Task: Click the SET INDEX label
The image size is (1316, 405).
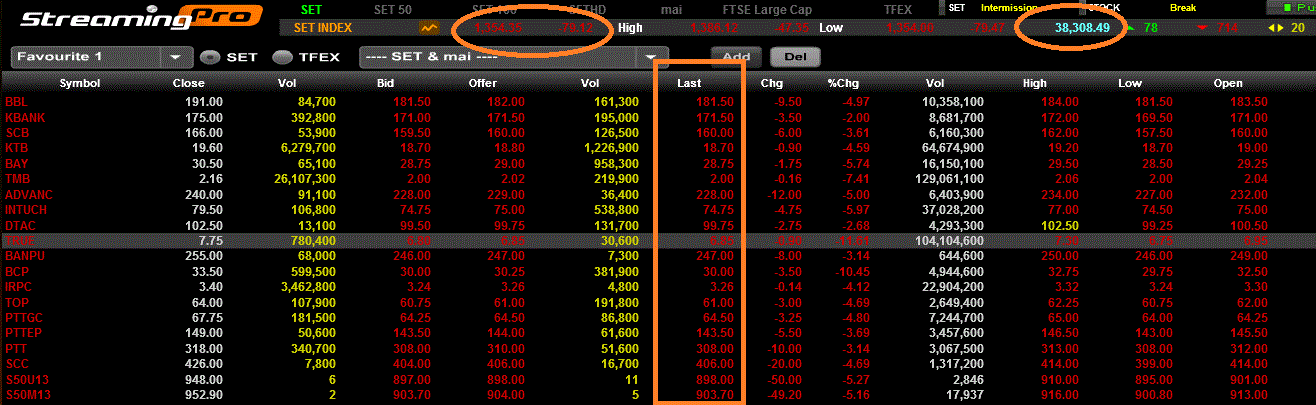Action: point(322,29)
